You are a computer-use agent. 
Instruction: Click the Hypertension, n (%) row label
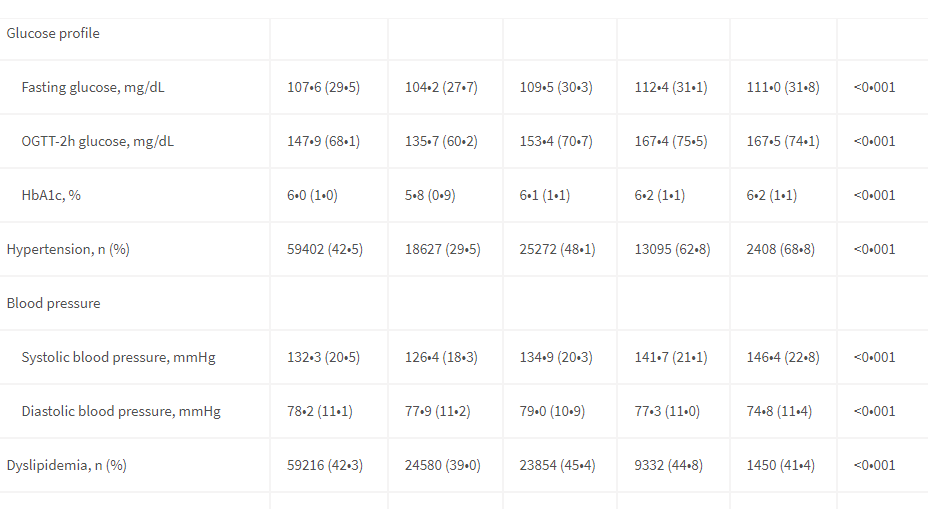68,249
